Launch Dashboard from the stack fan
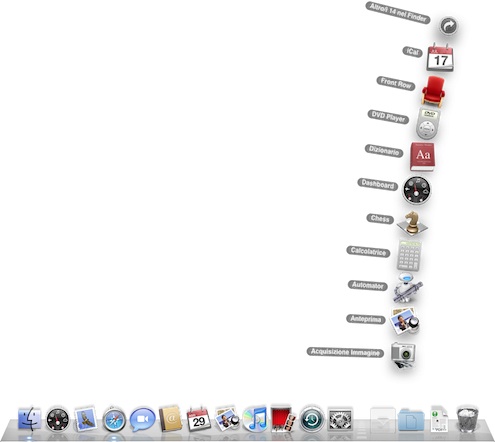 coord(416,190)
